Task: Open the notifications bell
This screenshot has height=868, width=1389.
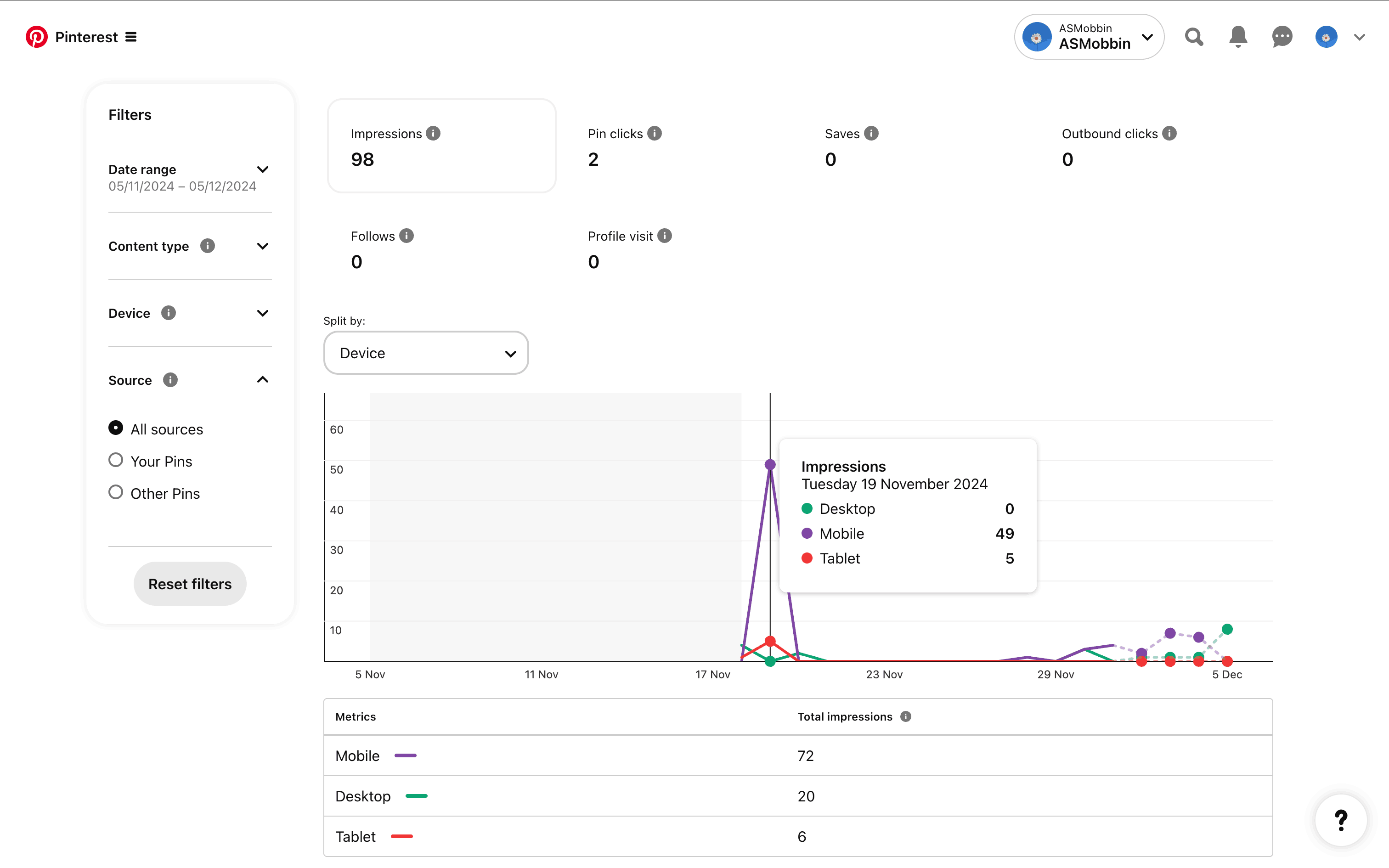Action: pyautogui.click(x=1238, y=37)
